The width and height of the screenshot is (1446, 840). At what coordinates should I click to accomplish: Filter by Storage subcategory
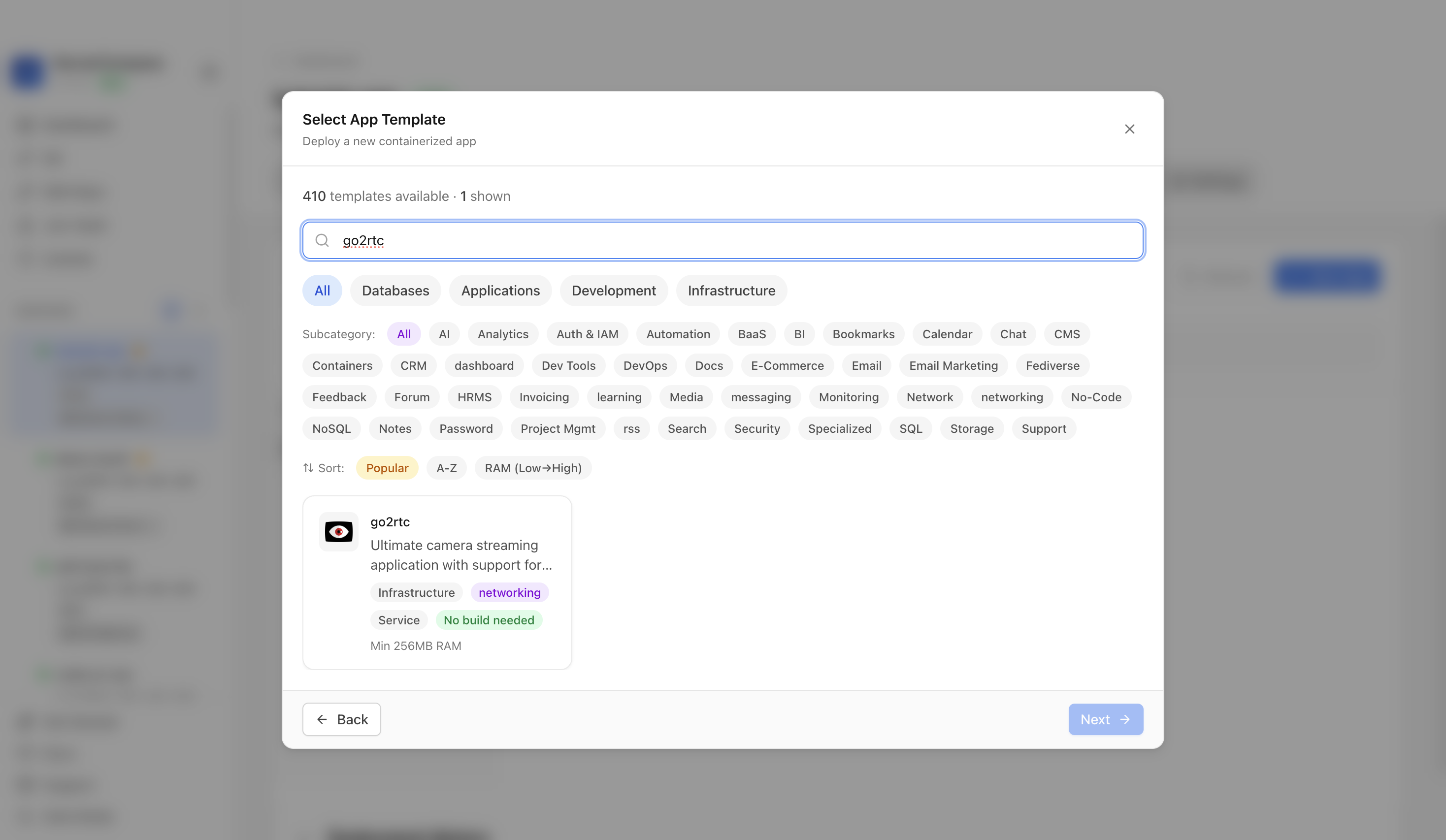coord(971,428)
